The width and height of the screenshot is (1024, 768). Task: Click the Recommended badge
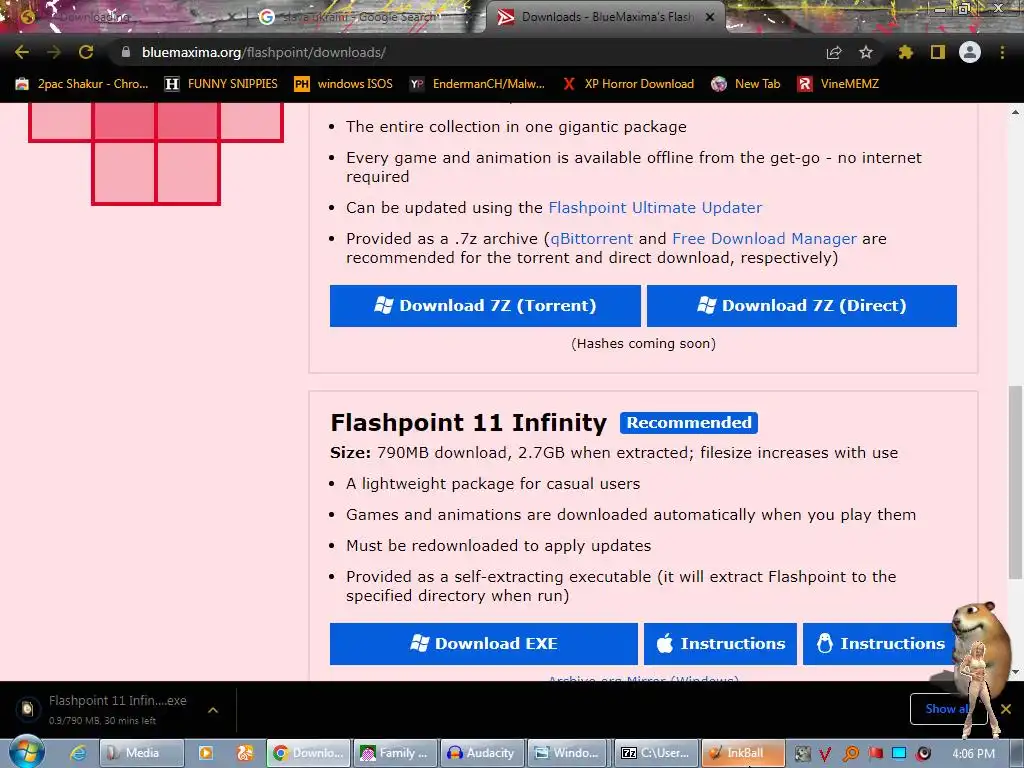[689, 423]
